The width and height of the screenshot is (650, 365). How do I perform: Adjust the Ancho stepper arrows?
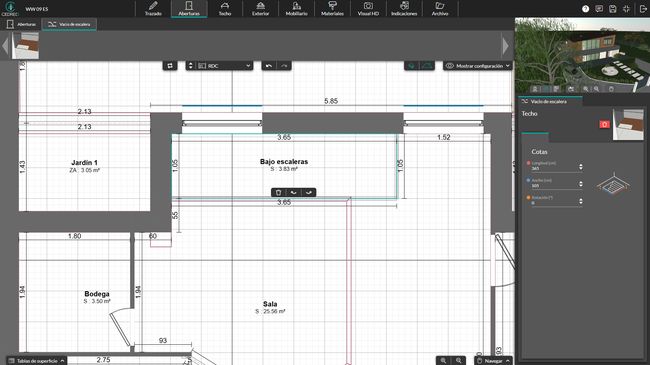tap(581, 184)
